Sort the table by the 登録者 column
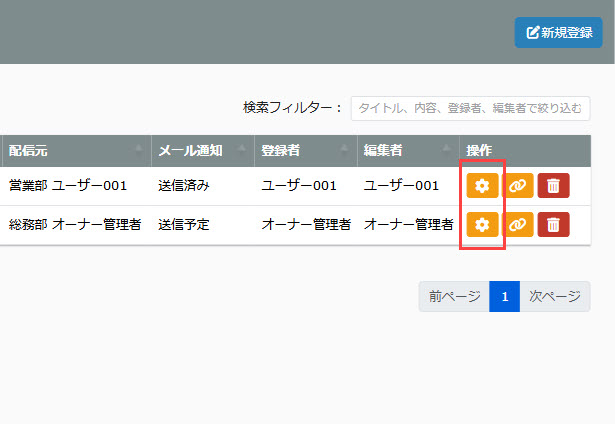 click(305, 151)
